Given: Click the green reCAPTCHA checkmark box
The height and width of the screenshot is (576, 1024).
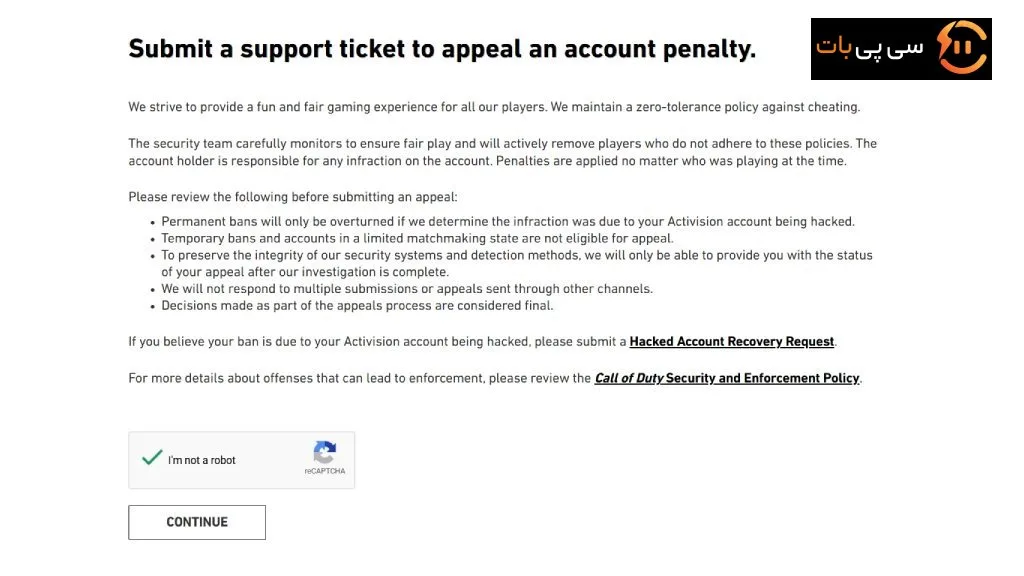Looking at the screenshot, I should 152,458.
